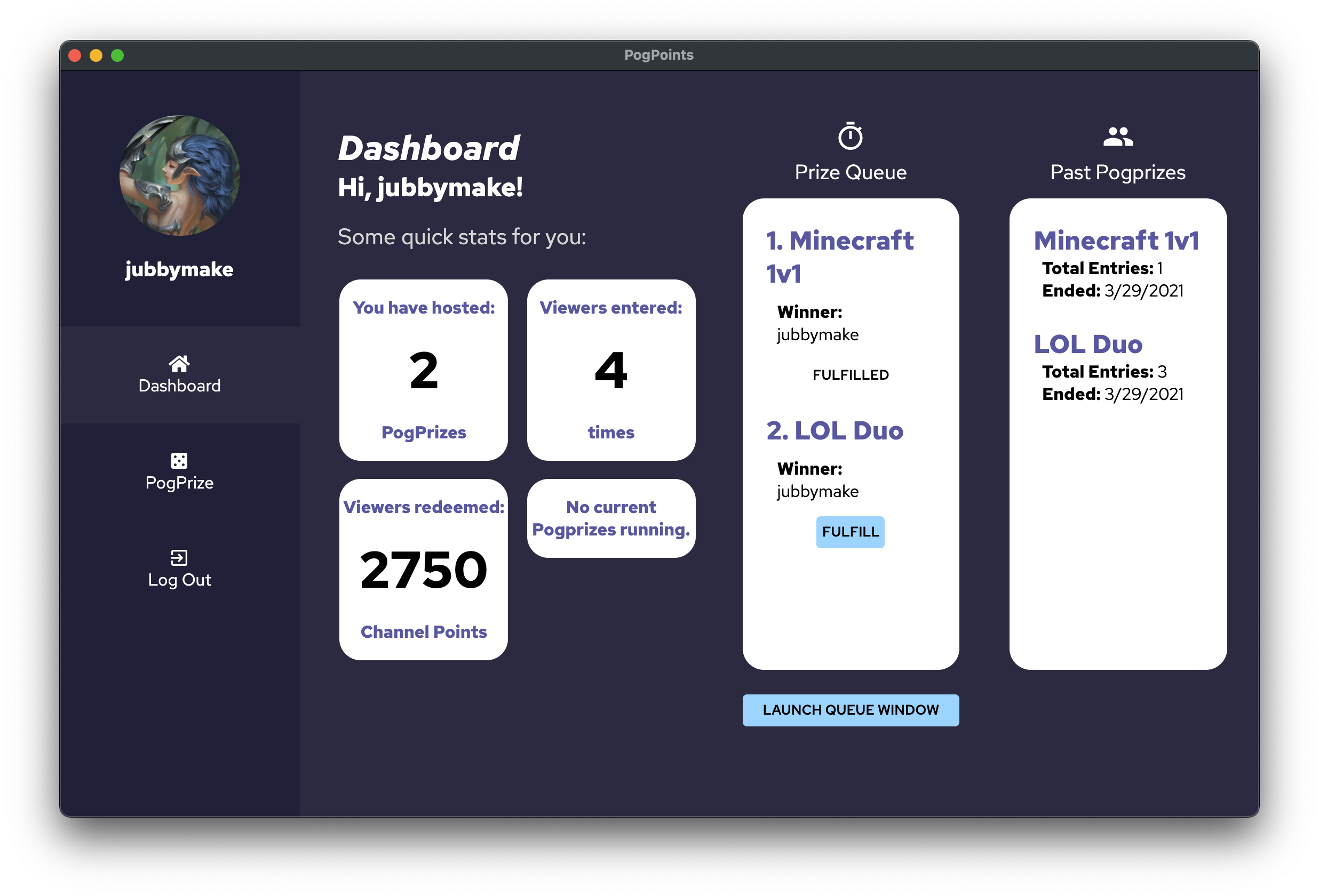Click the 2. LOL Duo queue title
The height and width of the screenshot is (896, 1319).
(835, 431)
